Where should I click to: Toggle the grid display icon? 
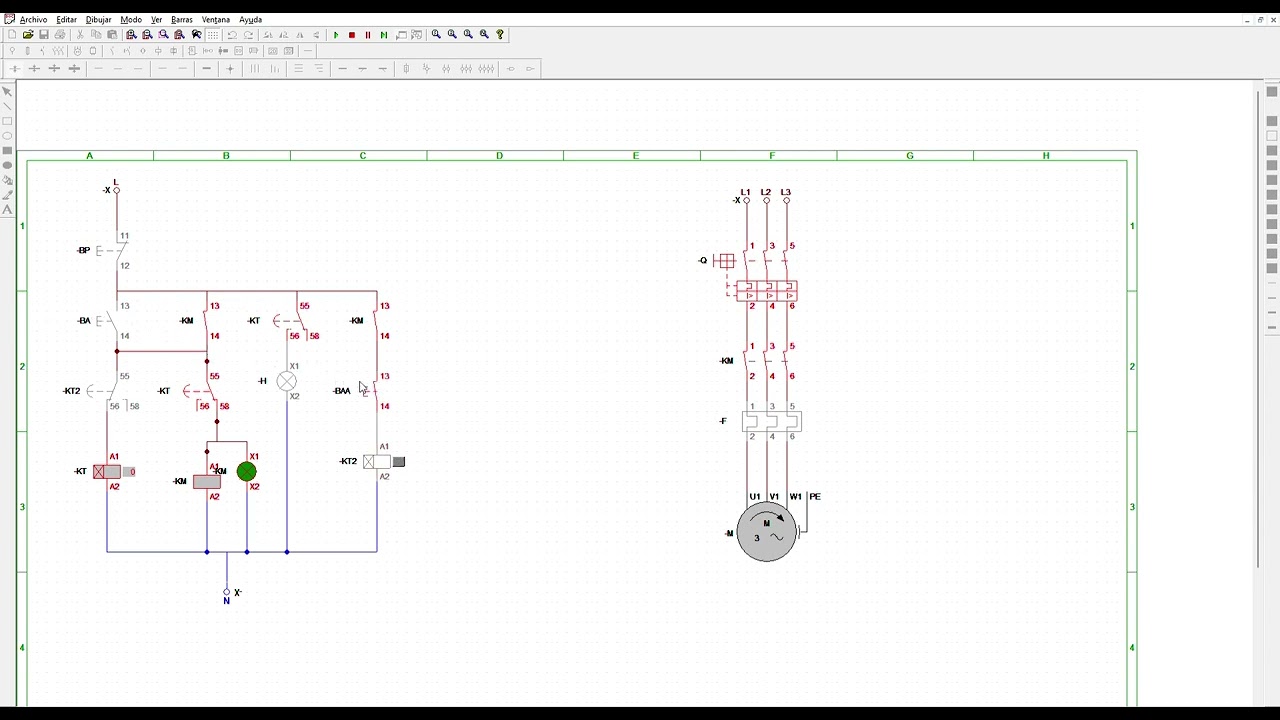[x=213, y=35]
